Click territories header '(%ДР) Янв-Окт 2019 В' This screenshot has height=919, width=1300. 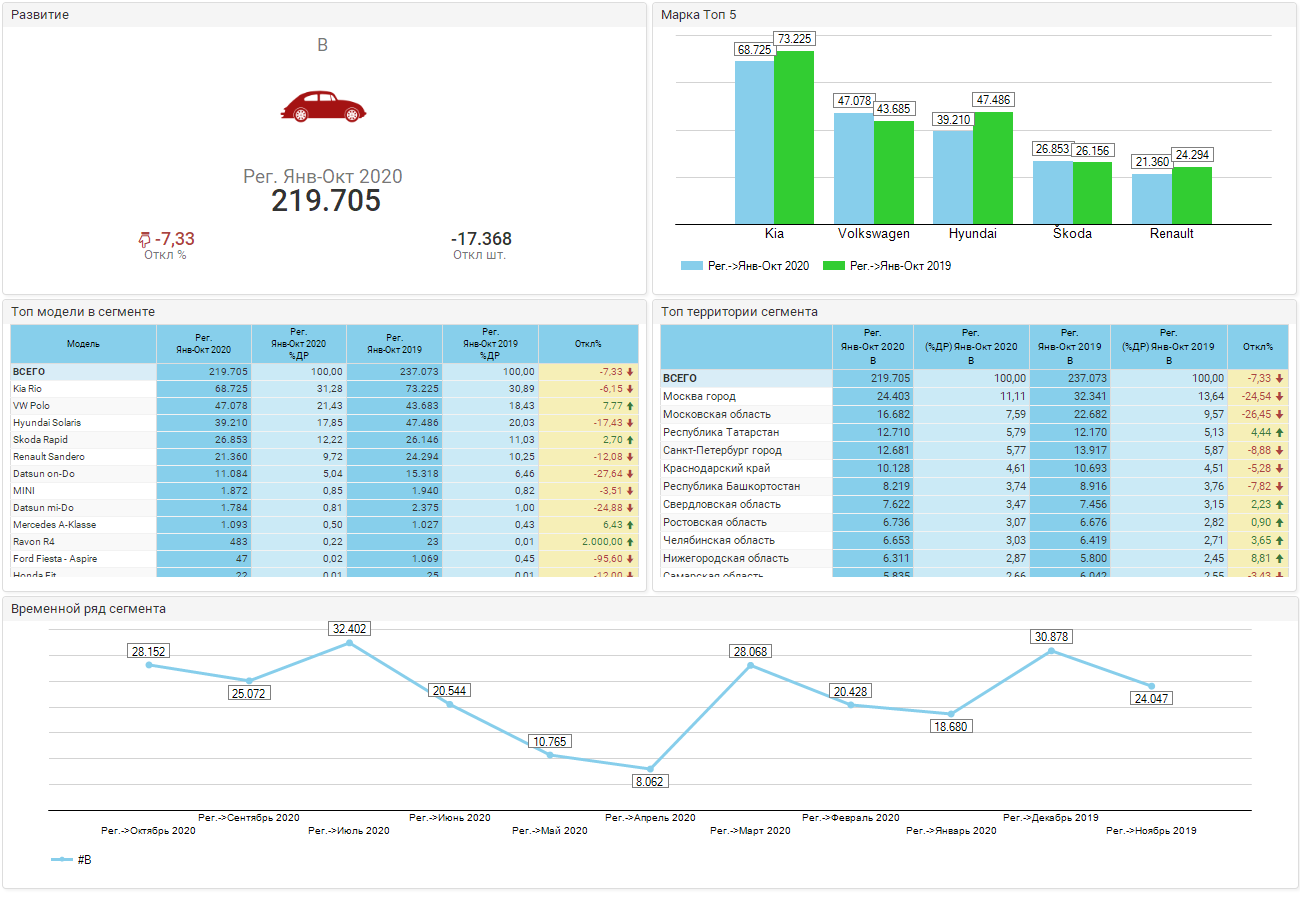(x=1169, y=347)
